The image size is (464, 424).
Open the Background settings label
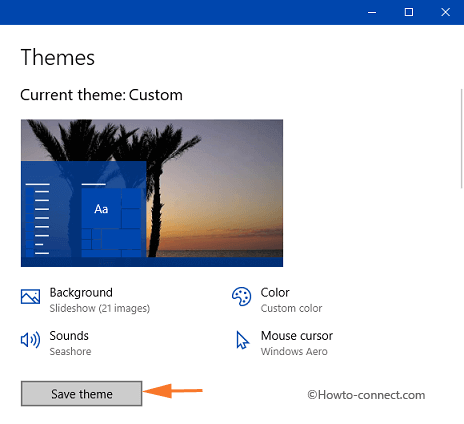(81, 292)
